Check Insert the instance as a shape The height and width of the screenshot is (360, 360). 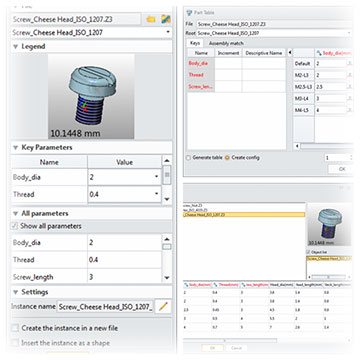[x=15, y=343]
